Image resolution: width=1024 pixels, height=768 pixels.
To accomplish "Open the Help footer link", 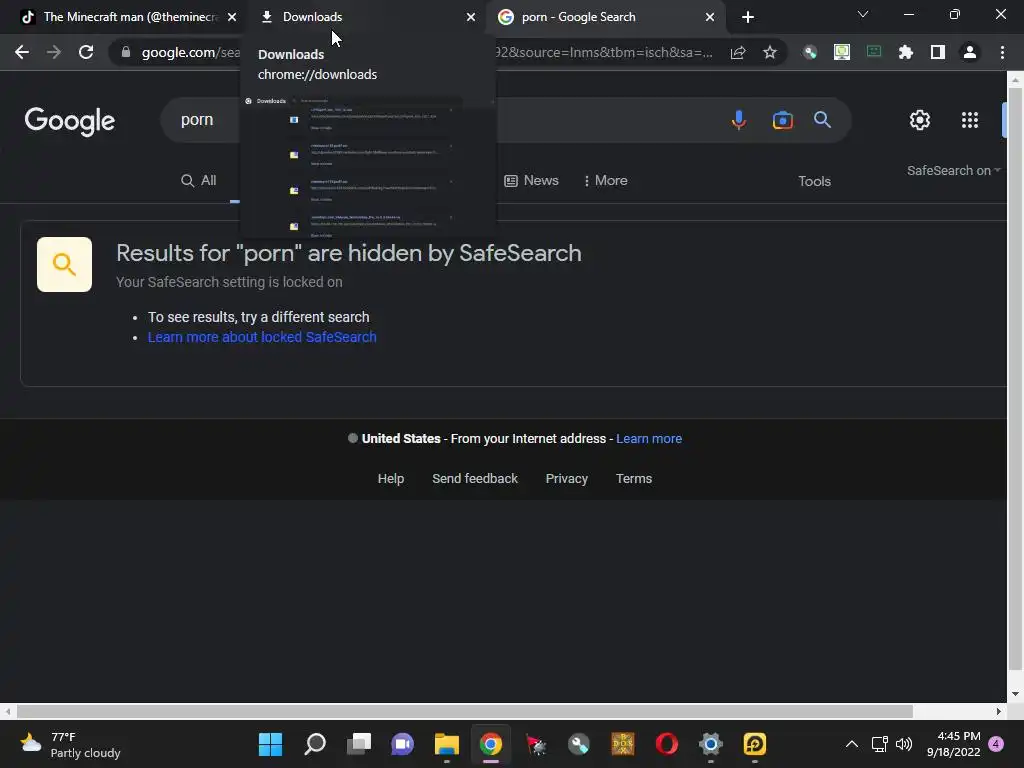I will click(391, 479).
